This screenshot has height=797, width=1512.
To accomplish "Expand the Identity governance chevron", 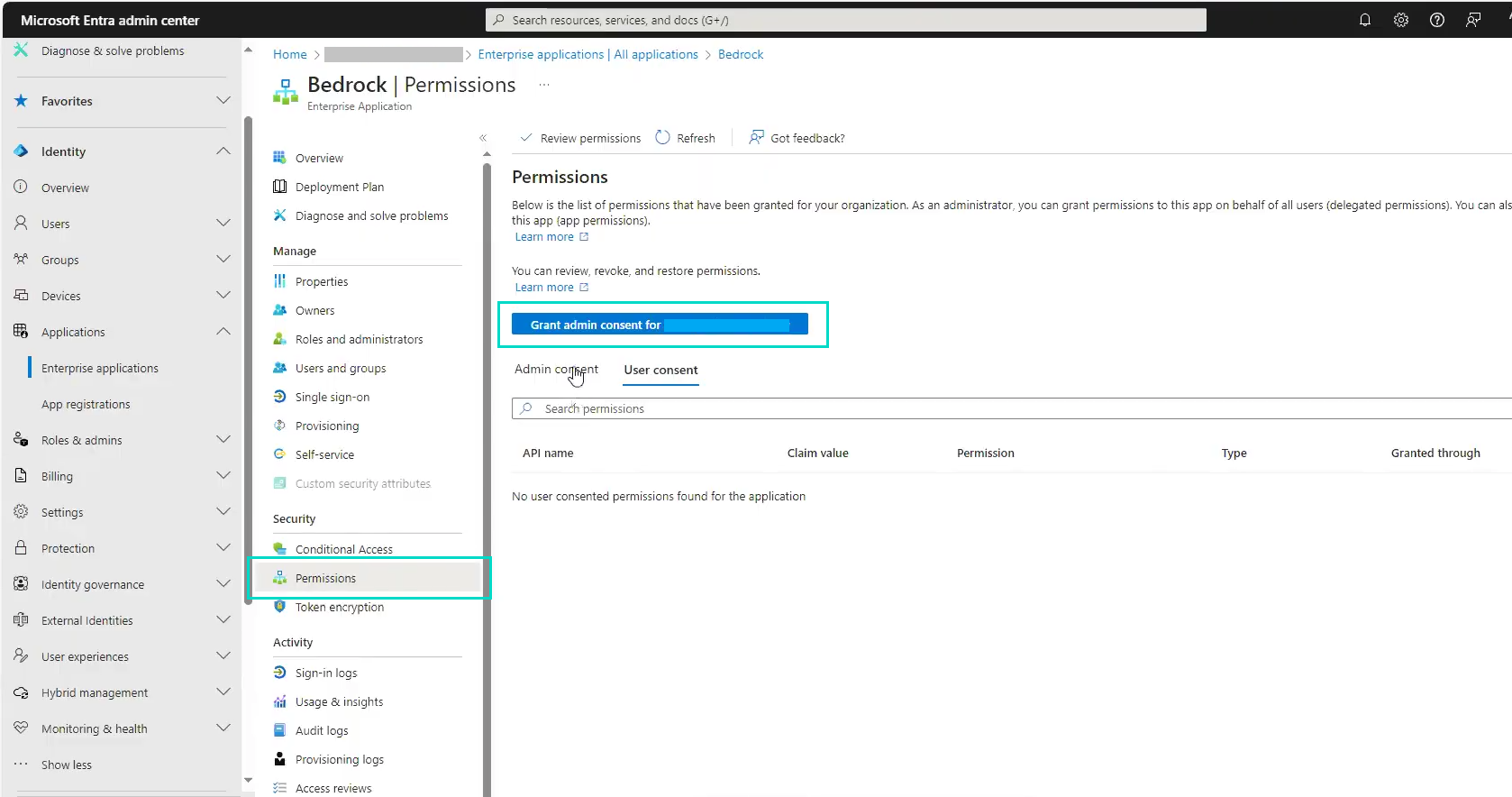I will pos(223,583).
